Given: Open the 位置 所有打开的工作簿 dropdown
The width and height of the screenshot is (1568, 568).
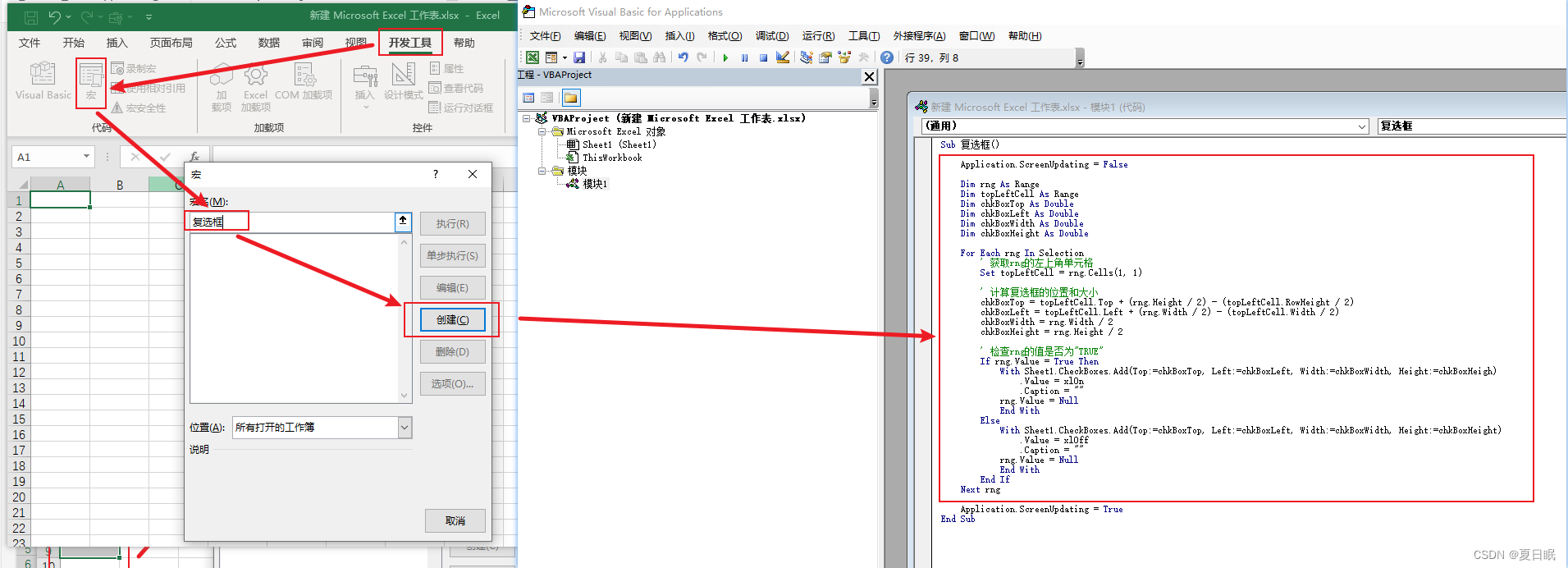Looking at the screenshot, I should point(405,427).
